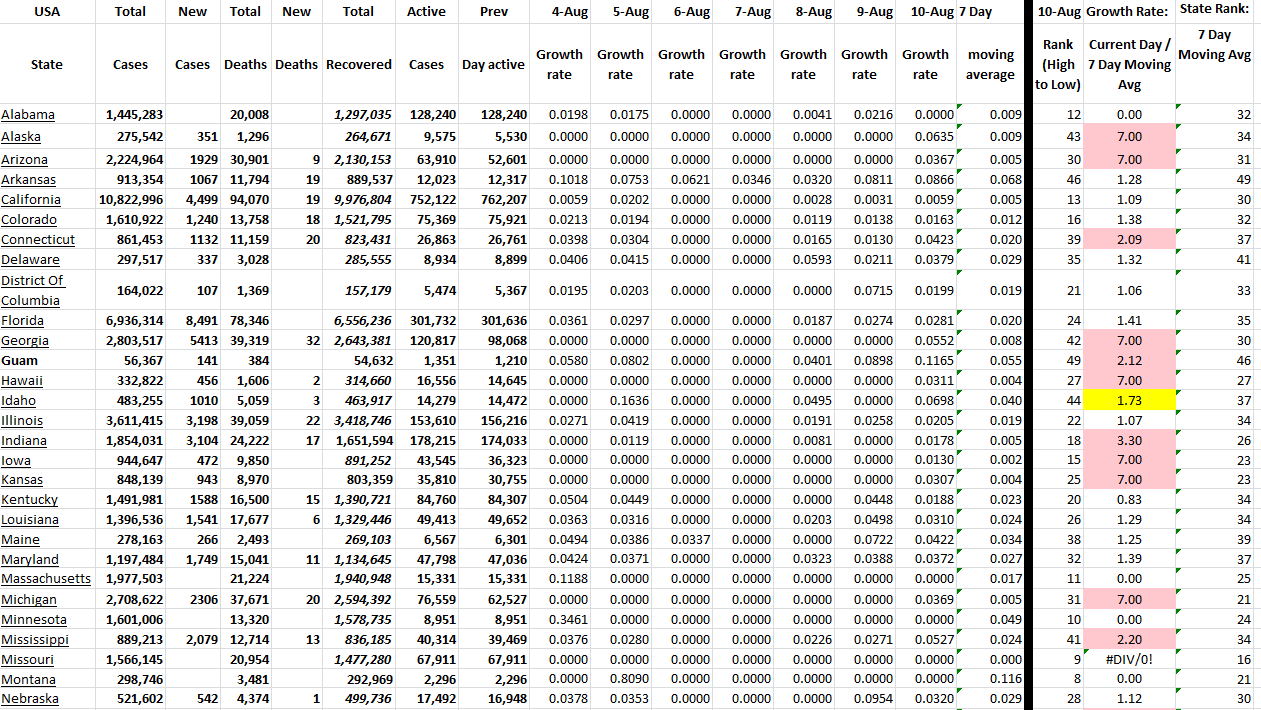The height and width of the screenshot is (710, 1261).
Task: Open the Alabama state link
Action: [28, 115]
